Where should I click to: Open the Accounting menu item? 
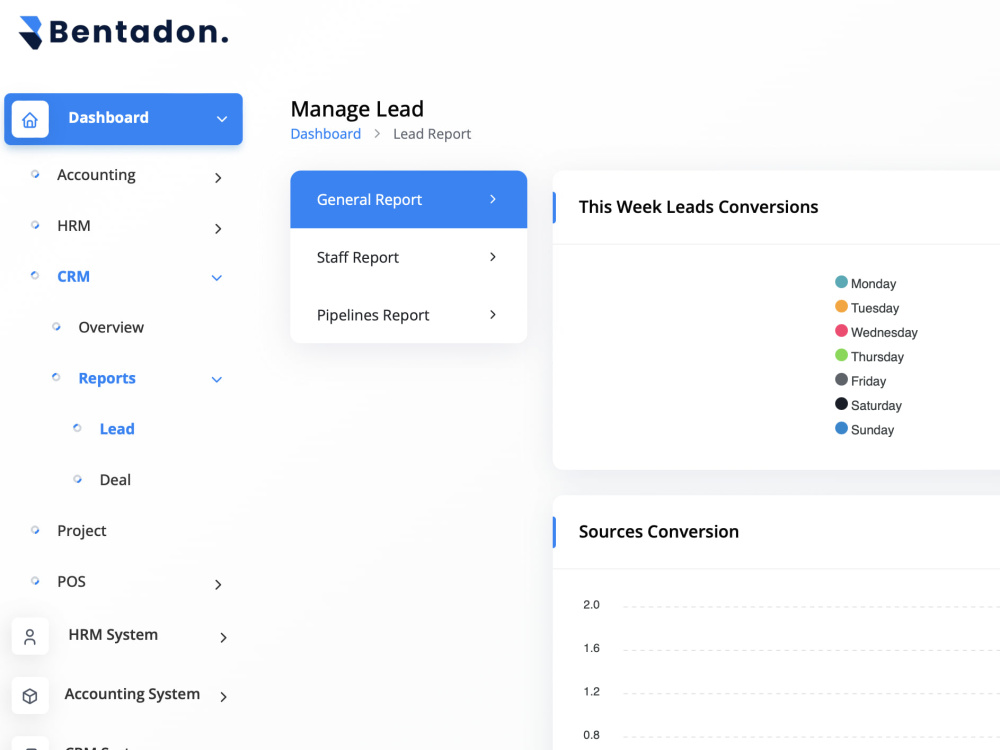pos(96,175)
